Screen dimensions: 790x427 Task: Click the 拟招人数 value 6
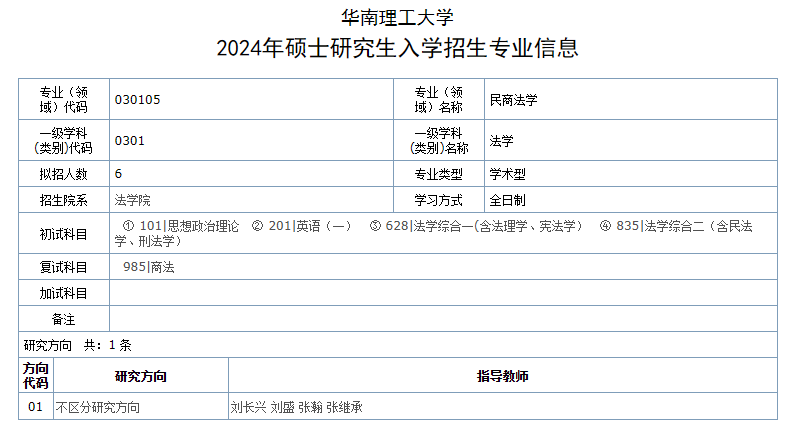(119, 174)
